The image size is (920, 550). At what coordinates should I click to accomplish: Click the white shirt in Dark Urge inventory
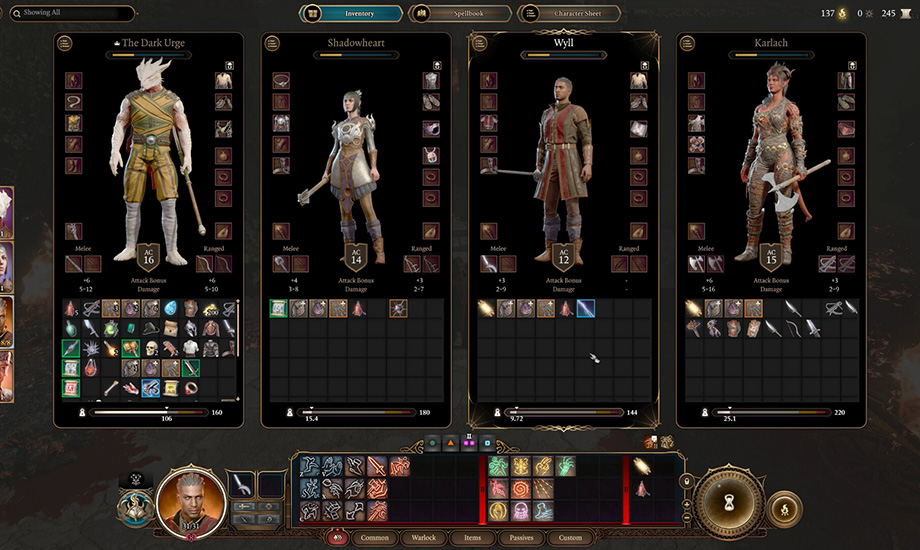coord(191,349)
